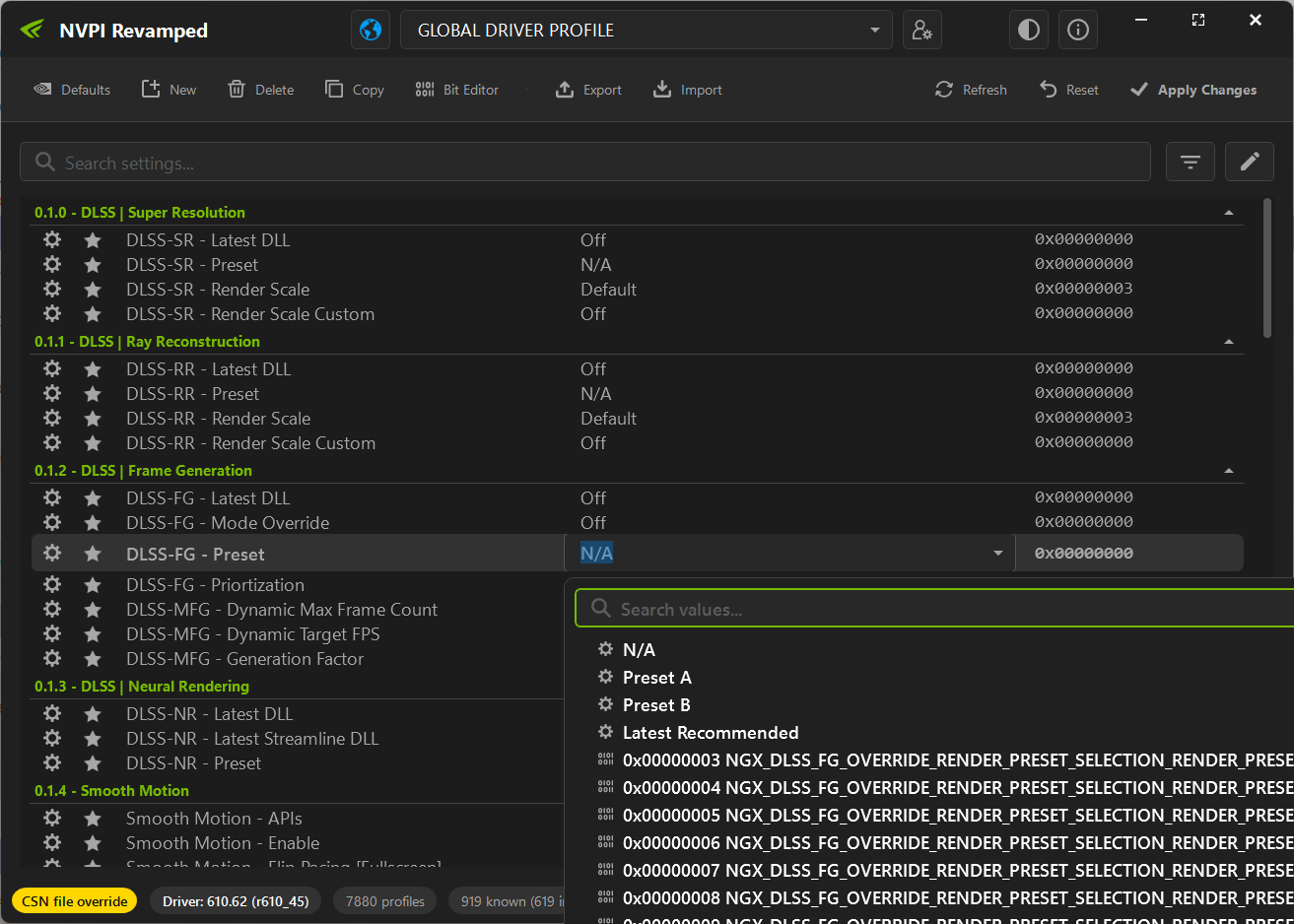This screenshot has height=924, width=1294.
Task: Click the CSN file override badge
Action: 75,901
